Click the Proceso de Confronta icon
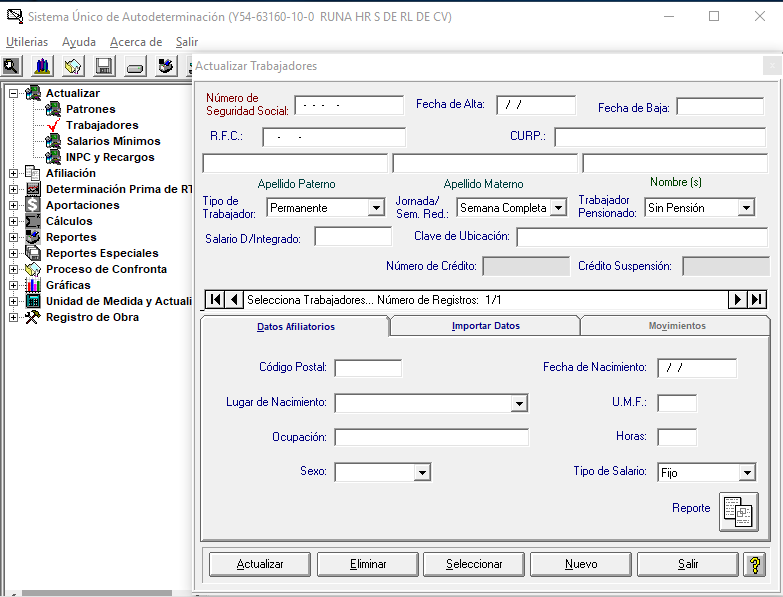This screenshot has height=597, width=783. 32,269
